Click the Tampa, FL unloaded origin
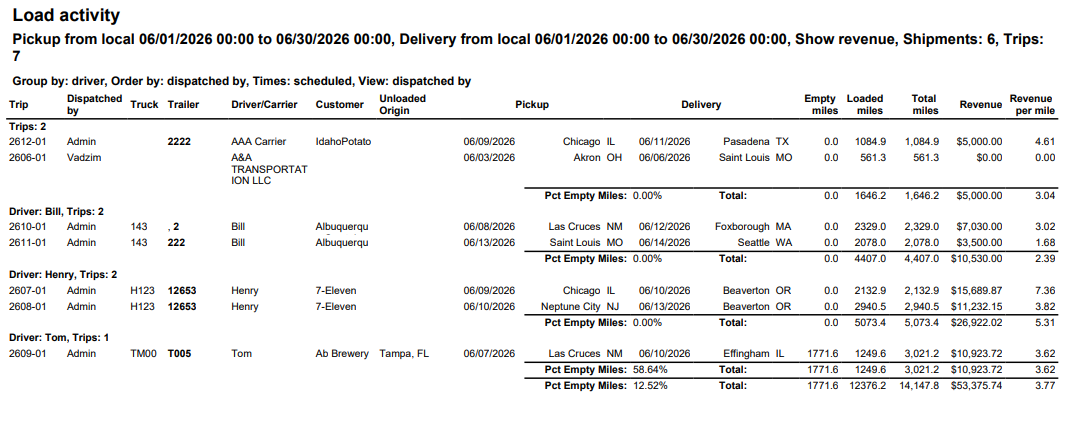Image resolution: width=1070 pixels, height=426 pixels. click(x=404, y=354)
